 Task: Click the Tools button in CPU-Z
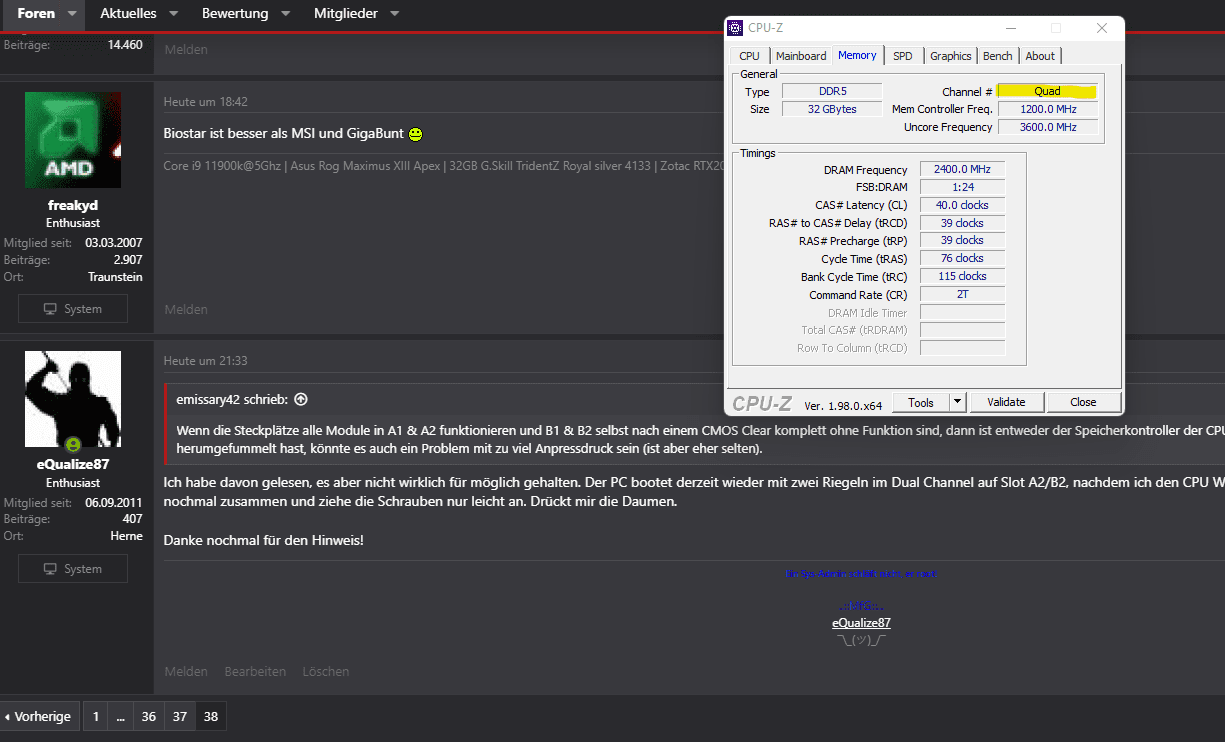(x=921, y=402)
